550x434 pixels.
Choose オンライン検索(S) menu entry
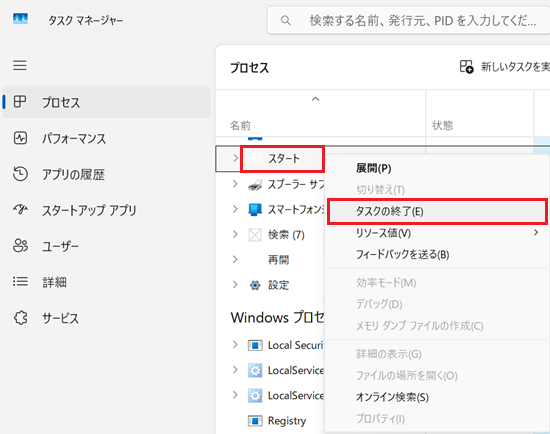point(437,397)
